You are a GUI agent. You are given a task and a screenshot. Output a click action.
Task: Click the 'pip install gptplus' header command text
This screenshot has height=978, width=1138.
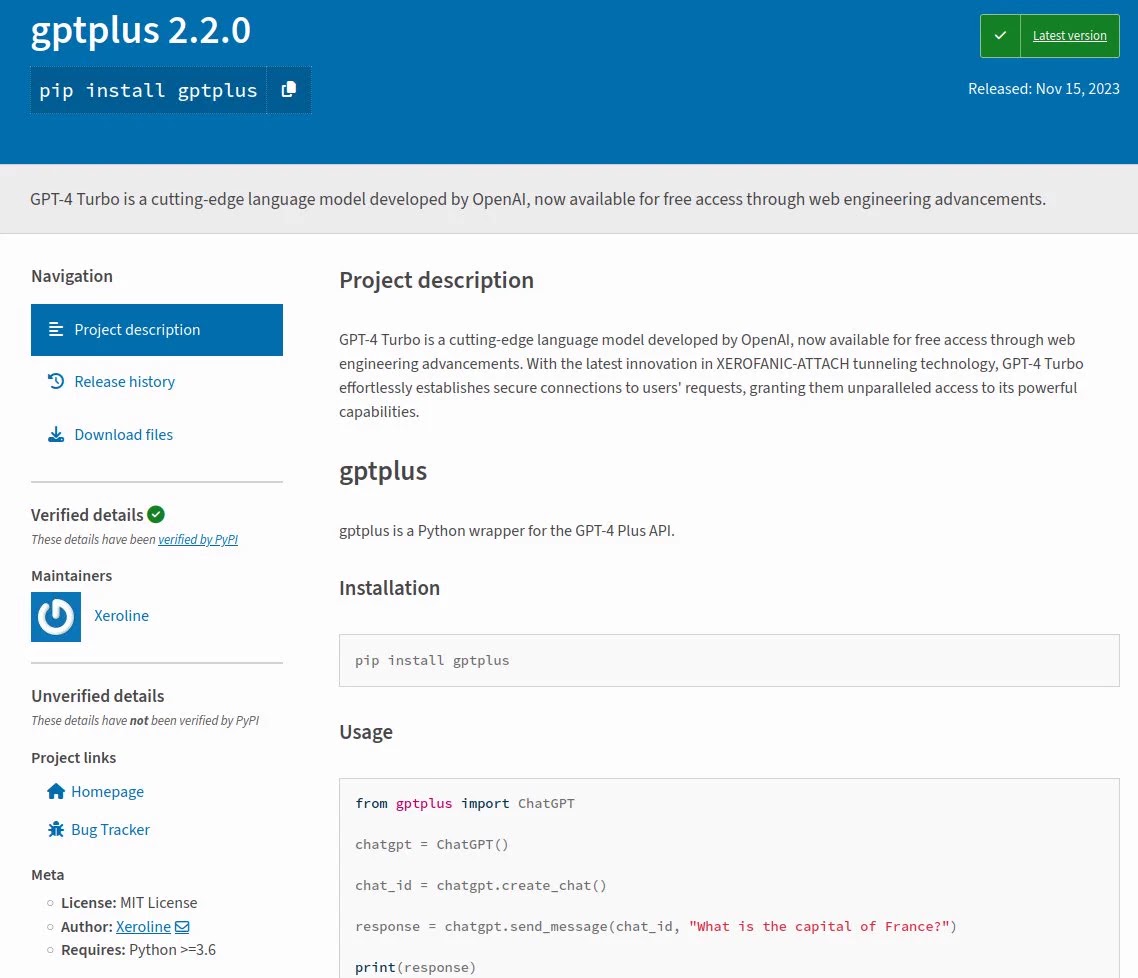click(148, 90)
